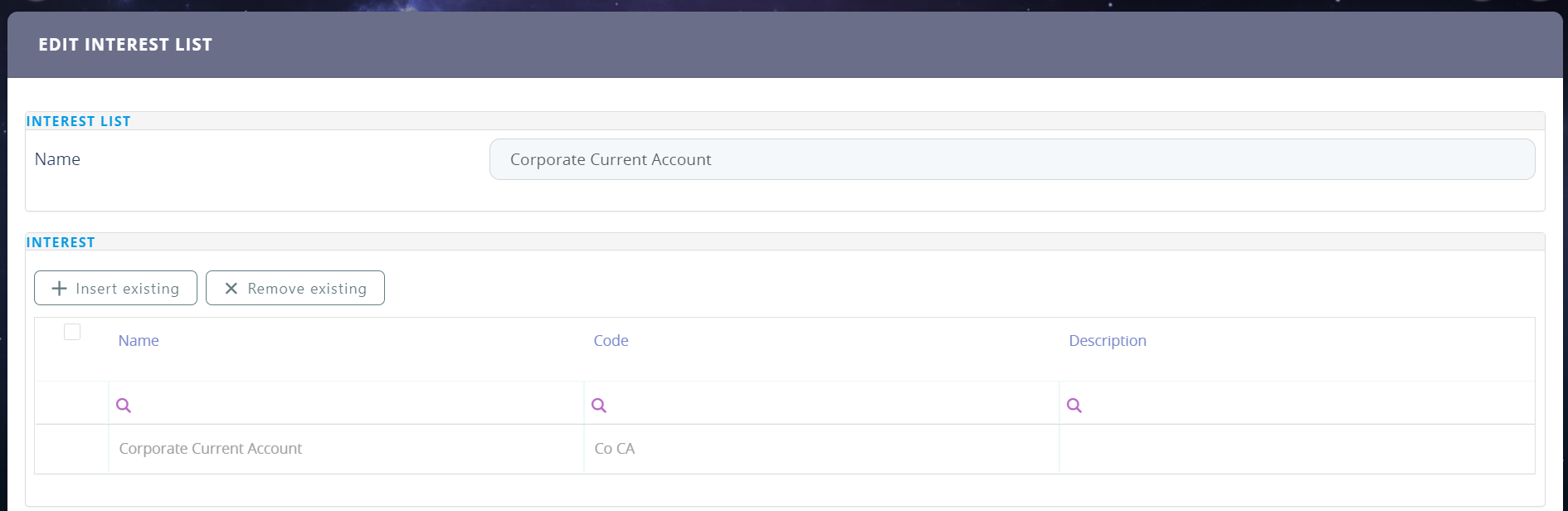Click the Code column search icon
Viewport: 1568px width, 511px height.
click(599, 406)
